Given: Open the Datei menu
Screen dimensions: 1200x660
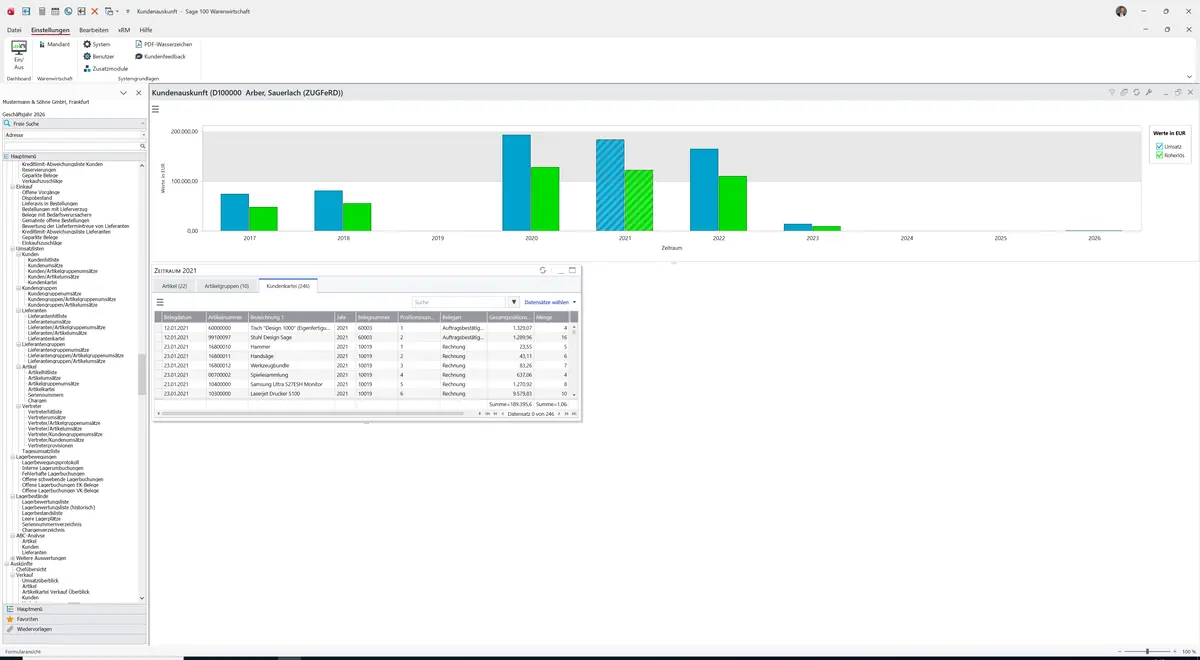Looking at the screenshot, I should (x=14, y=30).
